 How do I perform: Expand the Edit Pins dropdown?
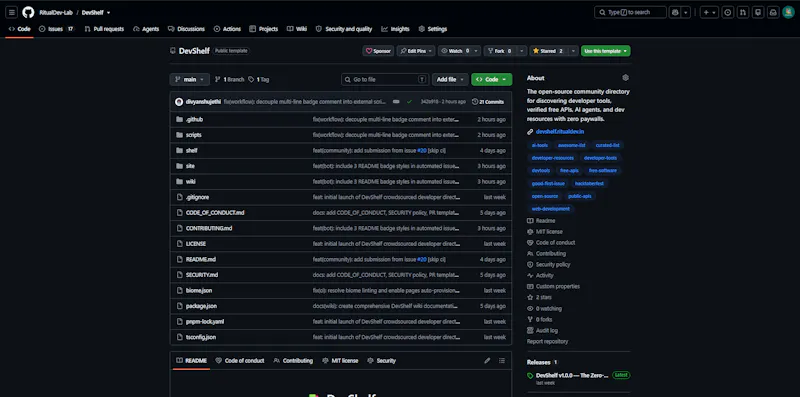coord(416,51)
